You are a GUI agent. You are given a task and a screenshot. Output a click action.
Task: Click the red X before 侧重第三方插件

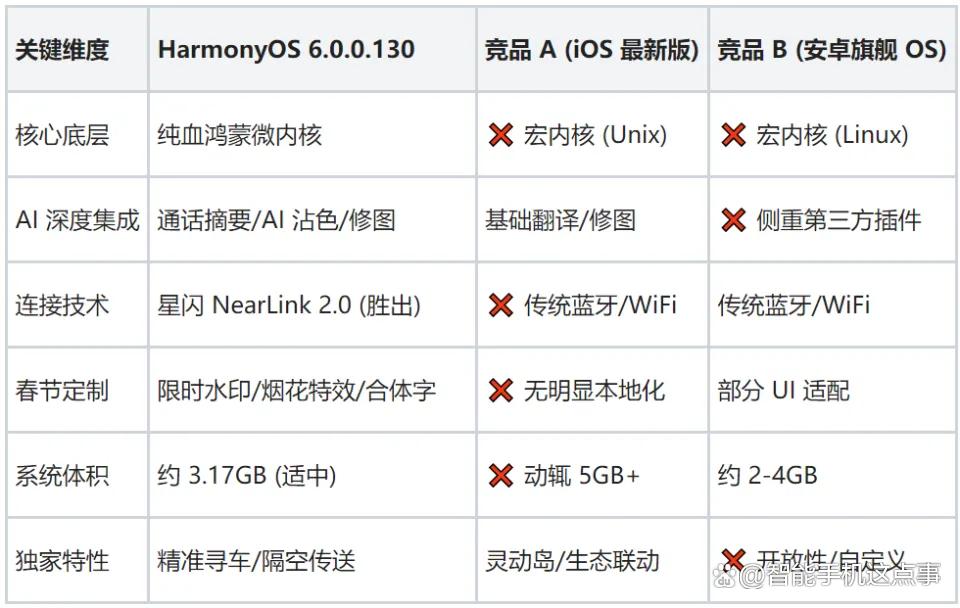pos(733,220)
